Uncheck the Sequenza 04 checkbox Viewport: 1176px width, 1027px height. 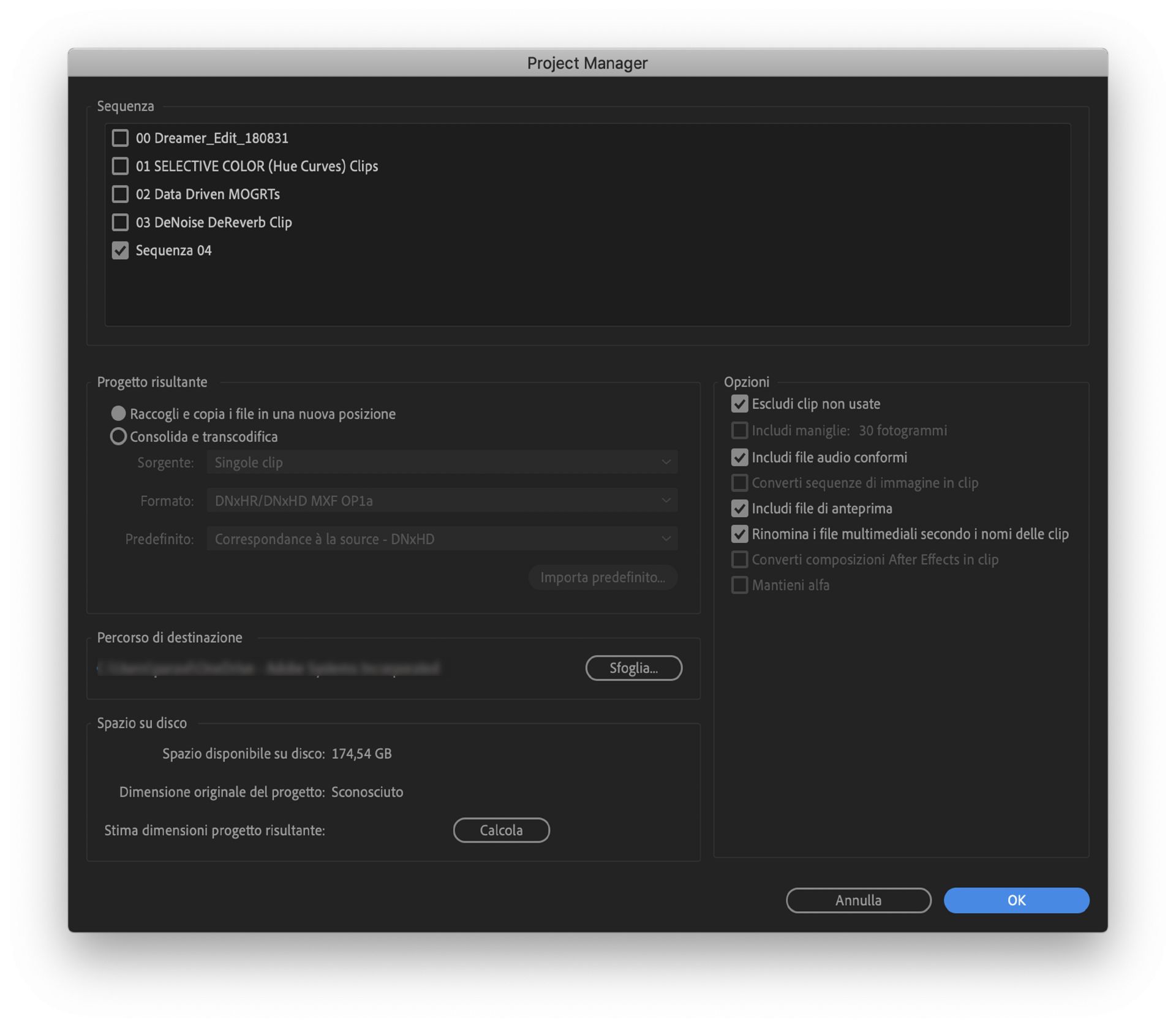pyautogui.click(x=120, y=251)
